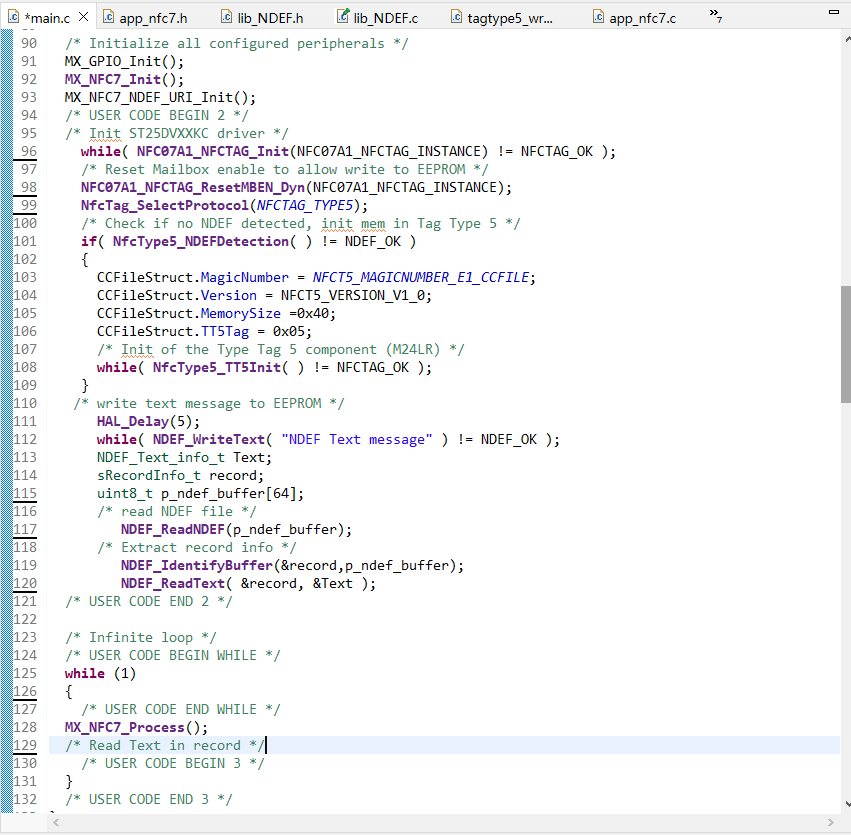This screenshot has width=851, height=835.
Task: Click line number 129 in the gutter
Action: (x=25, y=745)
